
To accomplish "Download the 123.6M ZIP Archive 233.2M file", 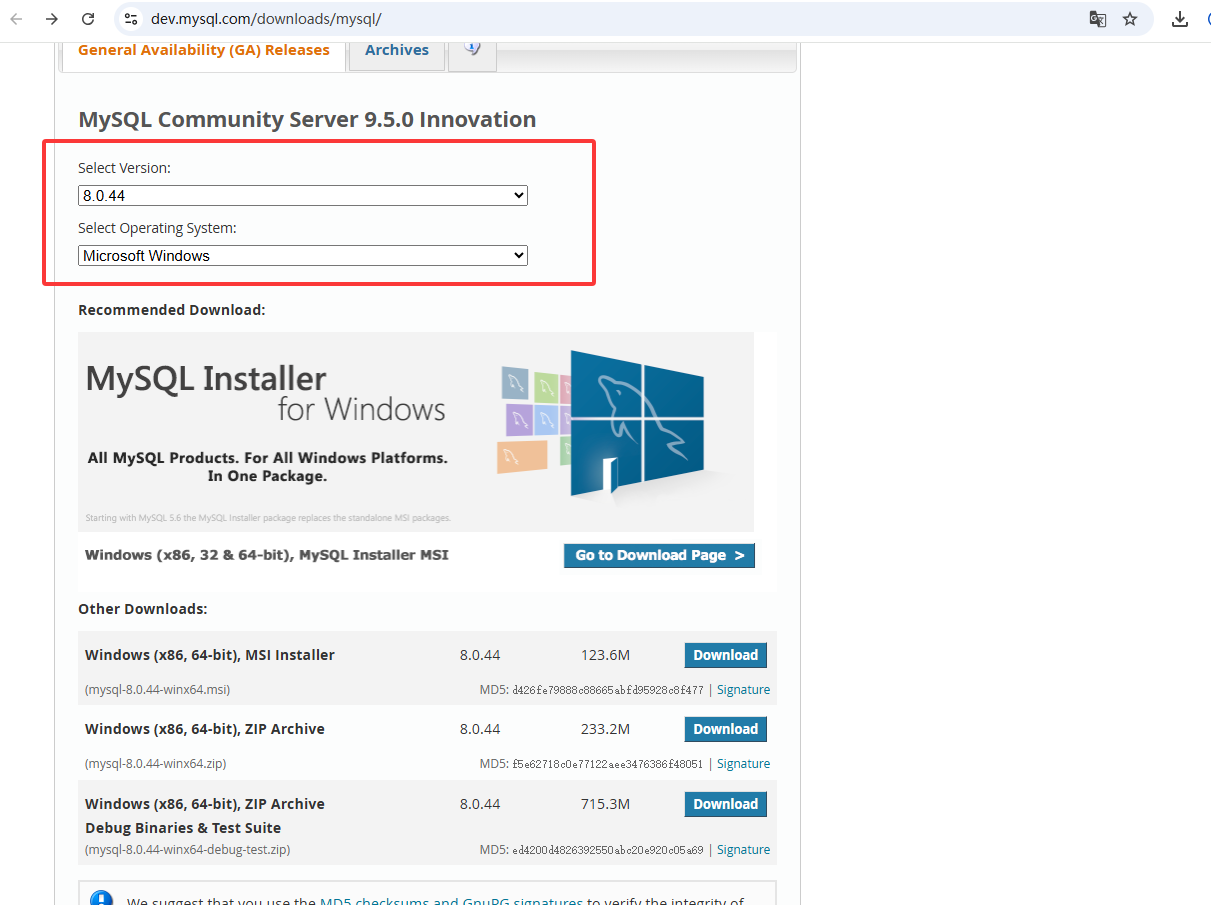I will pyautogui.click(x=725, y=729).
